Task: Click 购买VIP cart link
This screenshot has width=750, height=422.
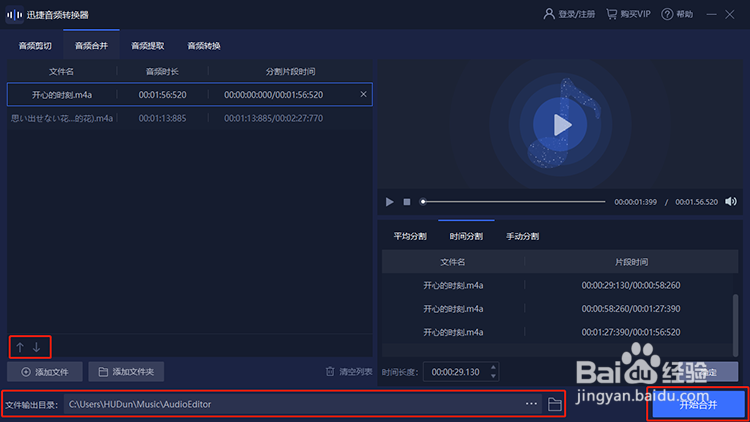Action: (x=629, y=14)
